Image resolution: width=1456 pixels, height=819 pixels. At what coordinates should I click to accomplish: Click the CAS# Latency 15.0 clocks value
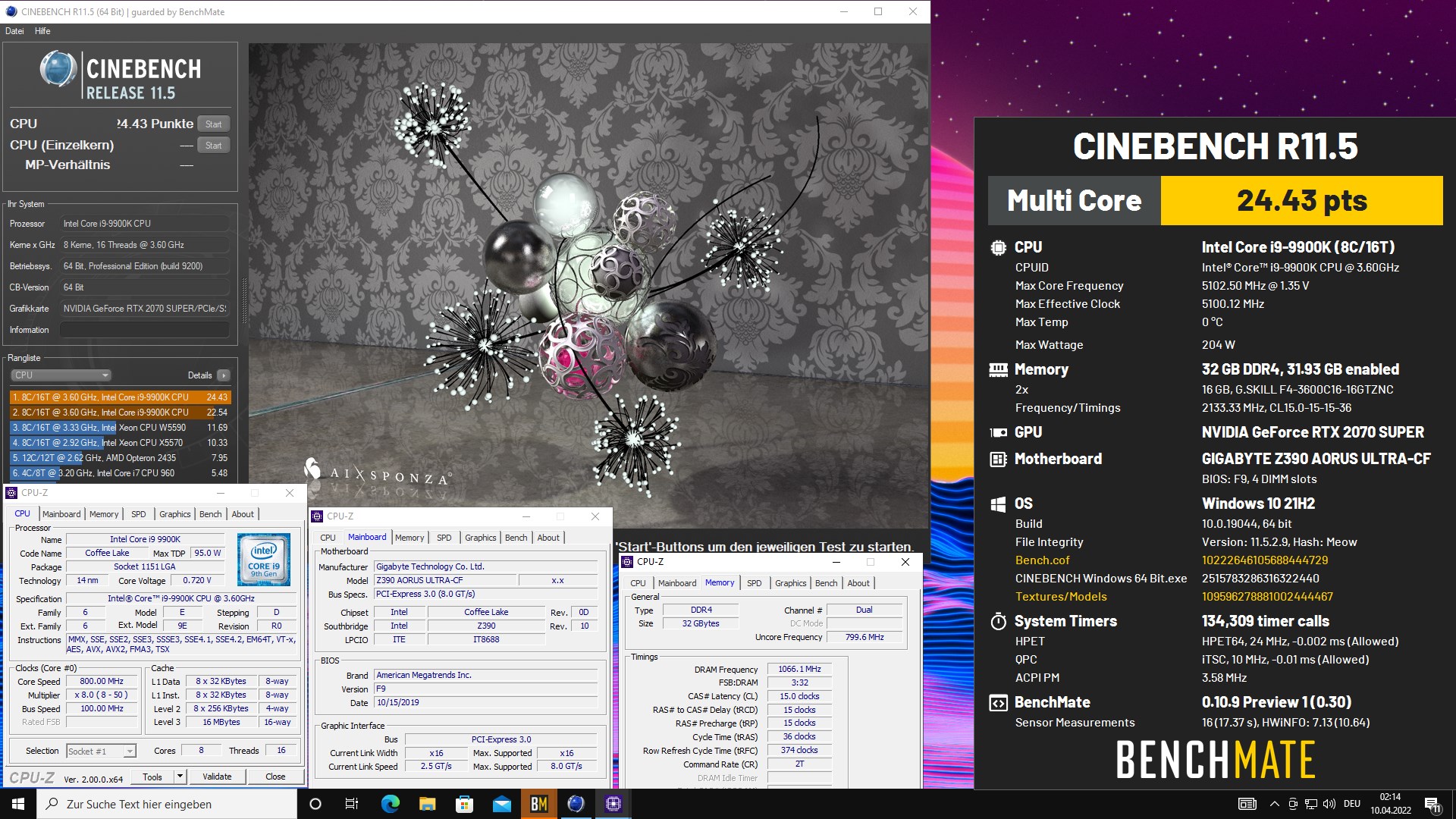point(799,697)
